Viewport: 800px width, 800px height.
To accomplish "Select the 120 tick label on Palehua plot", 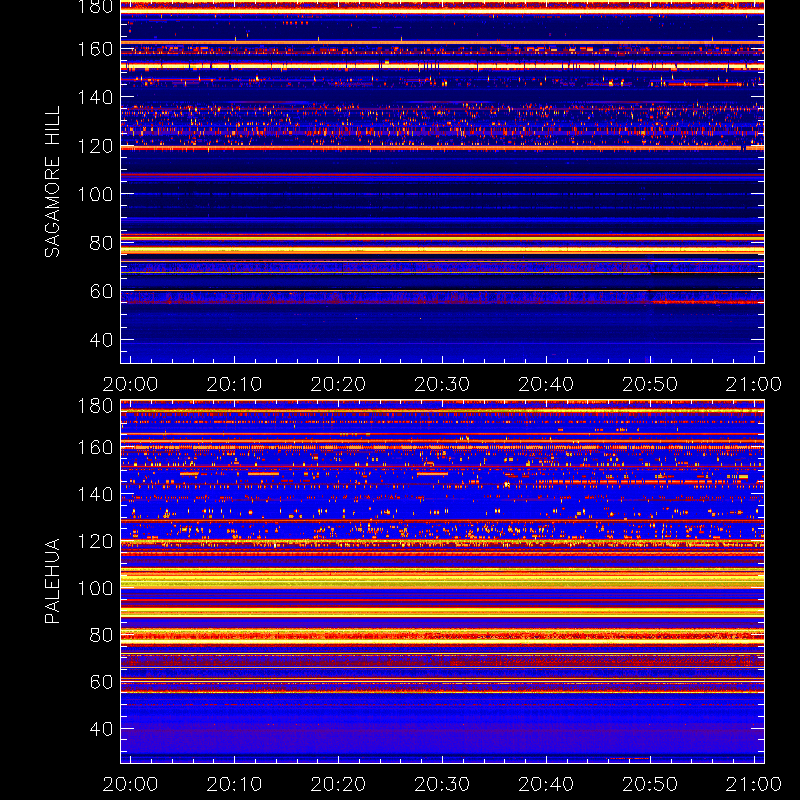I will coord(95,541).
